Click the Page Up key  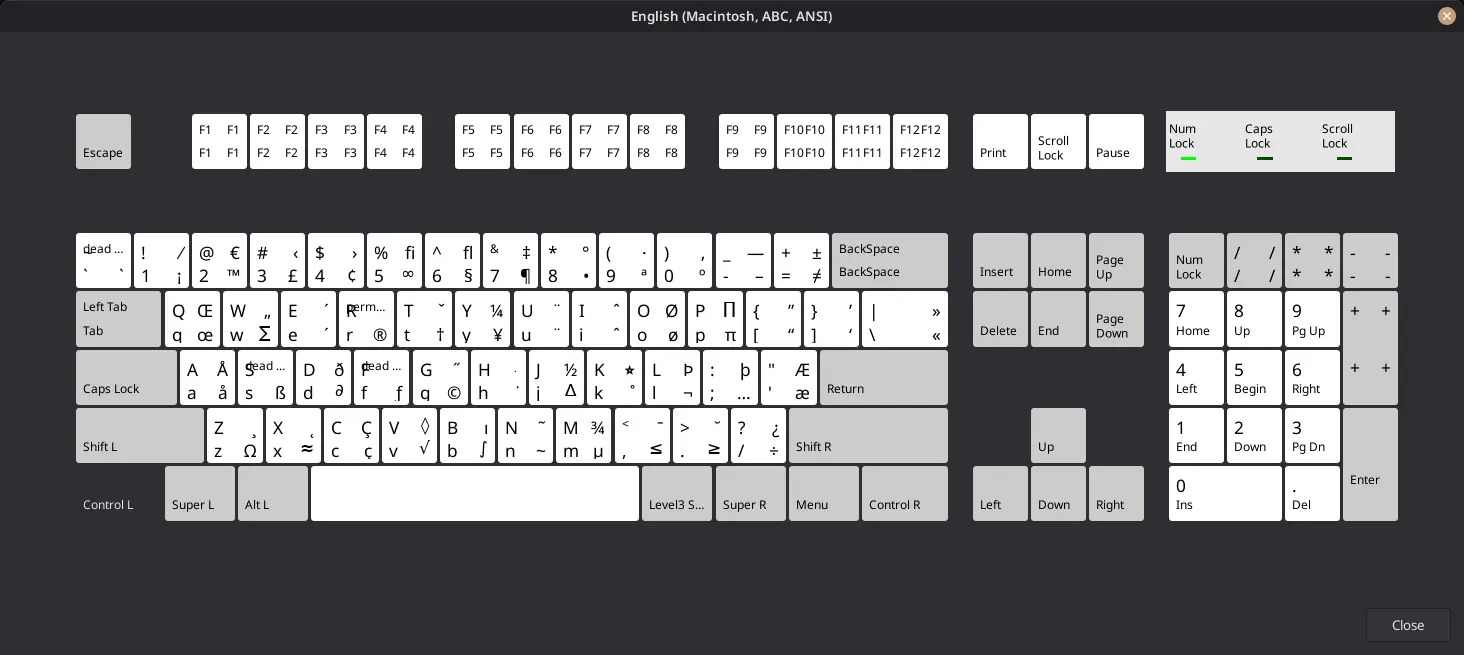1116,260
